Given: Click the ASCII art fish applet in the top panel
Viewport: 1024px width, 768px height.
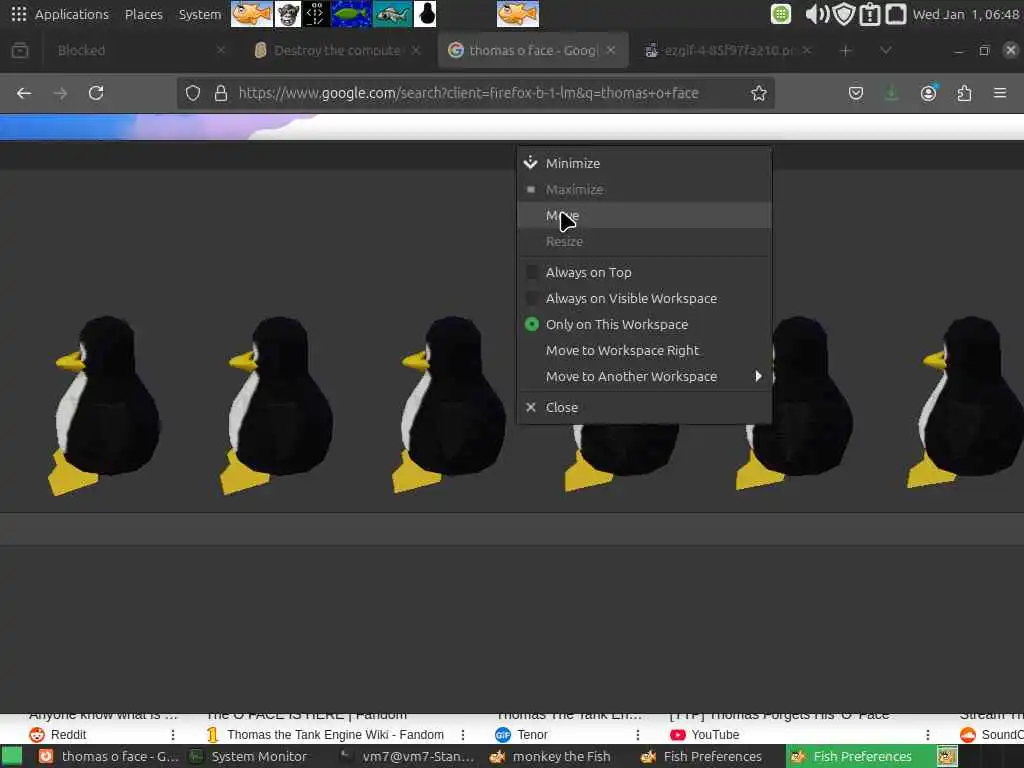Looking at the screenshot, I should coord(316,14).
